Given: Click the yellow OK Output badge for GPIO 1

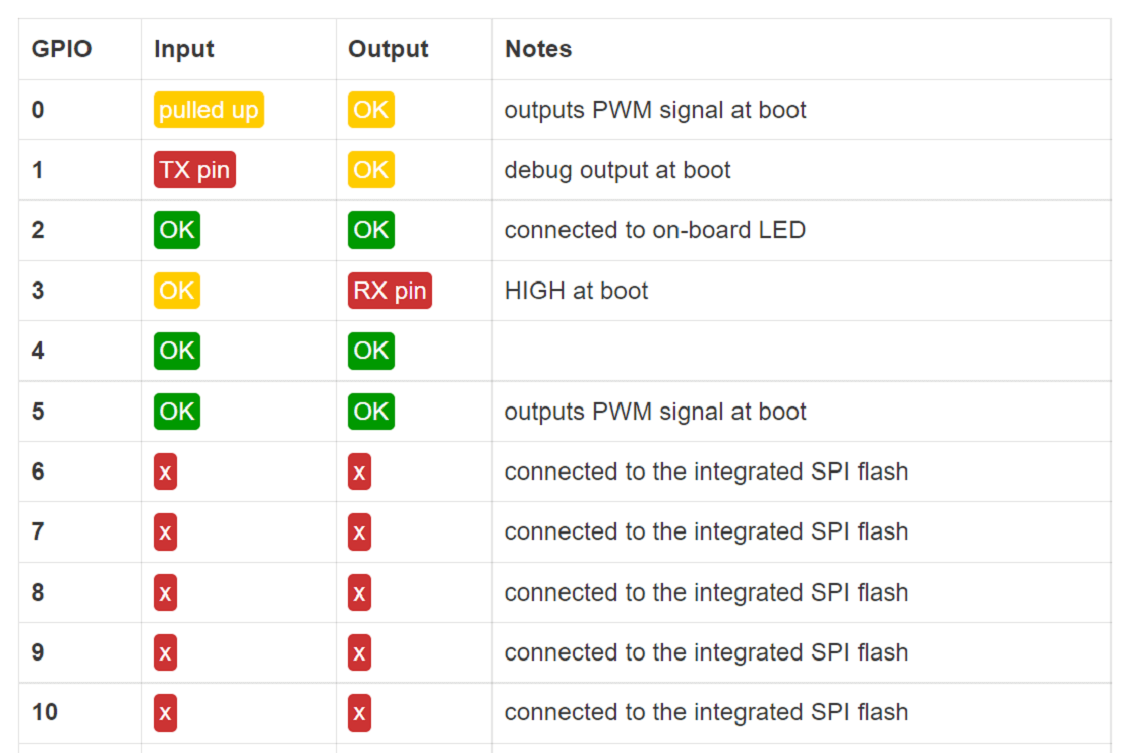Looking at the screenshot, I should tap(371, 170).
